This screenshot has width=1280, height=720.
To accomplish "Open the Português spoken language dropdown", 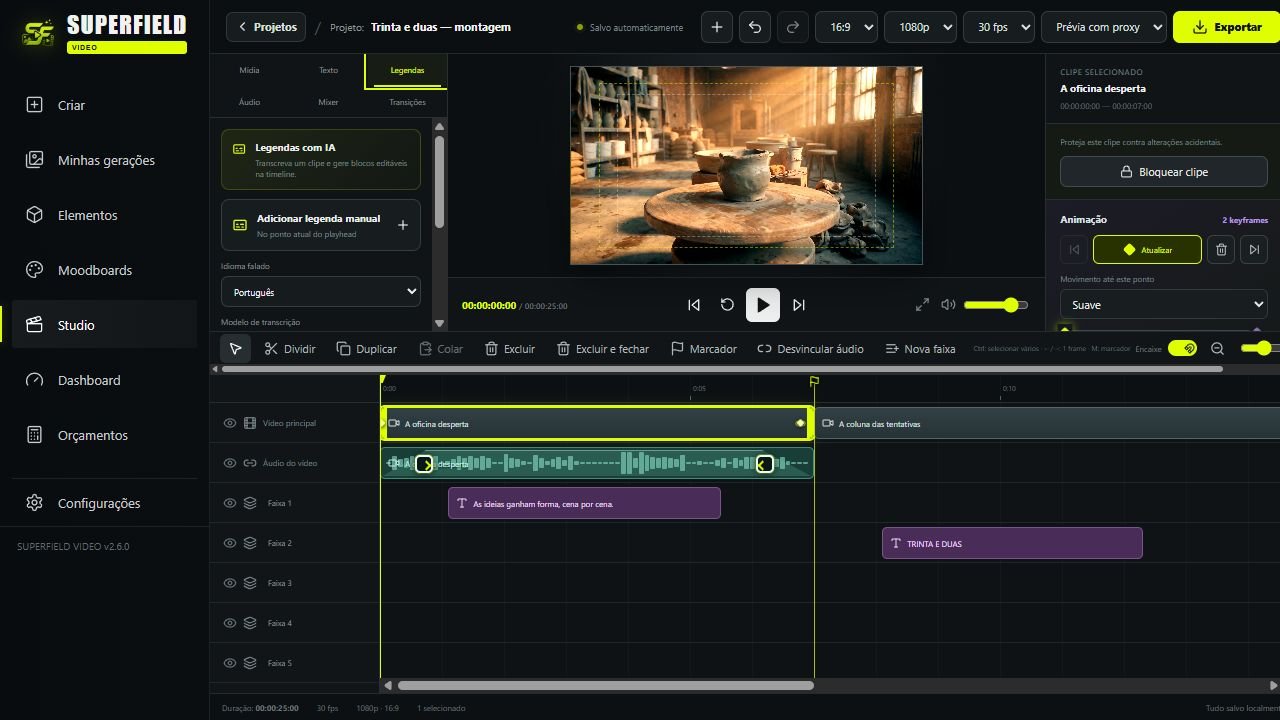I will coord(321,292).
